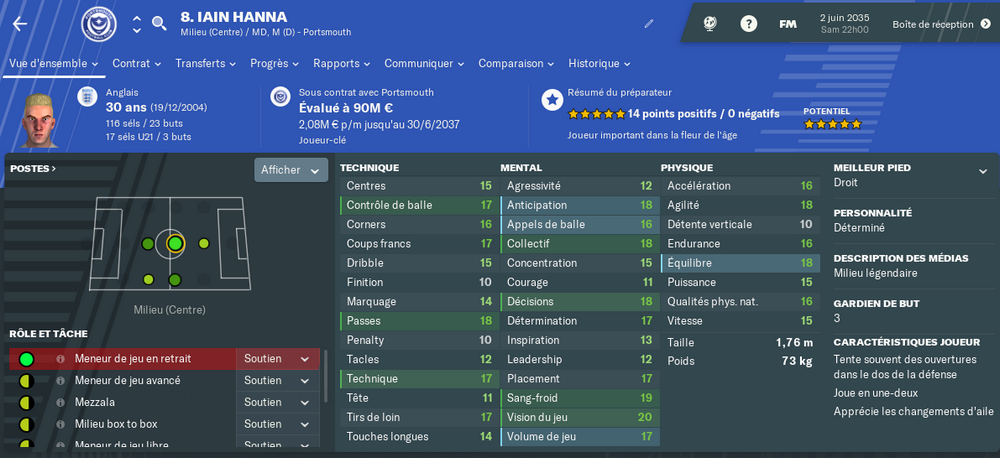Image resolution: width=1000 pixels, height=458 pixels.
Task: Click the Portsmouth club crest in the header
Action: pyautogui.click(x=99, y=24)
